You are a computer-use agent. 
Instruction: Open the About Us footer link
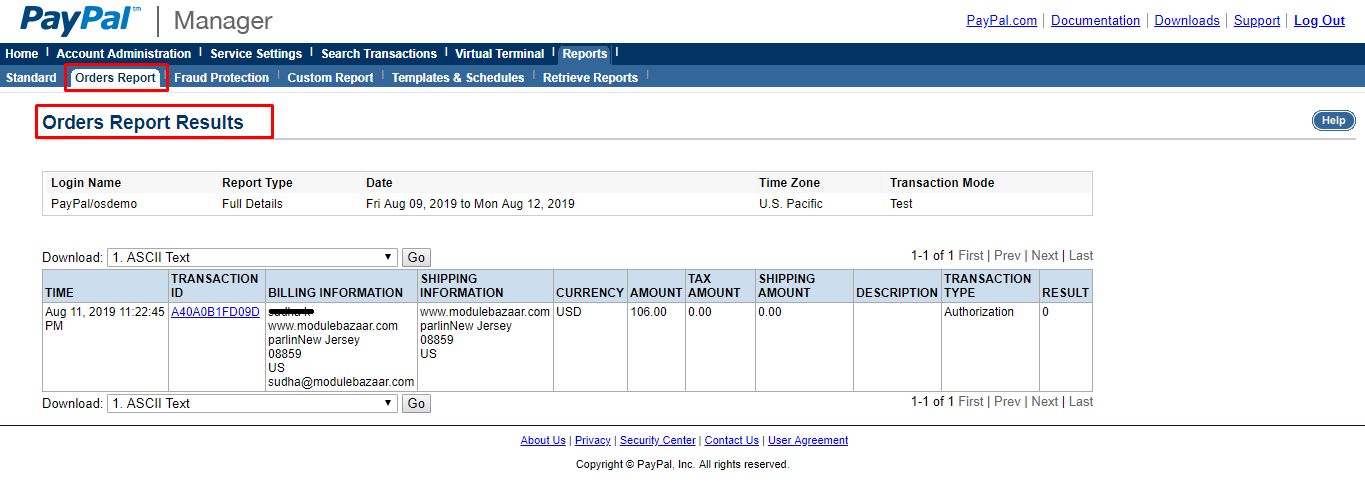pyautogui.click(x=543, y=441)
